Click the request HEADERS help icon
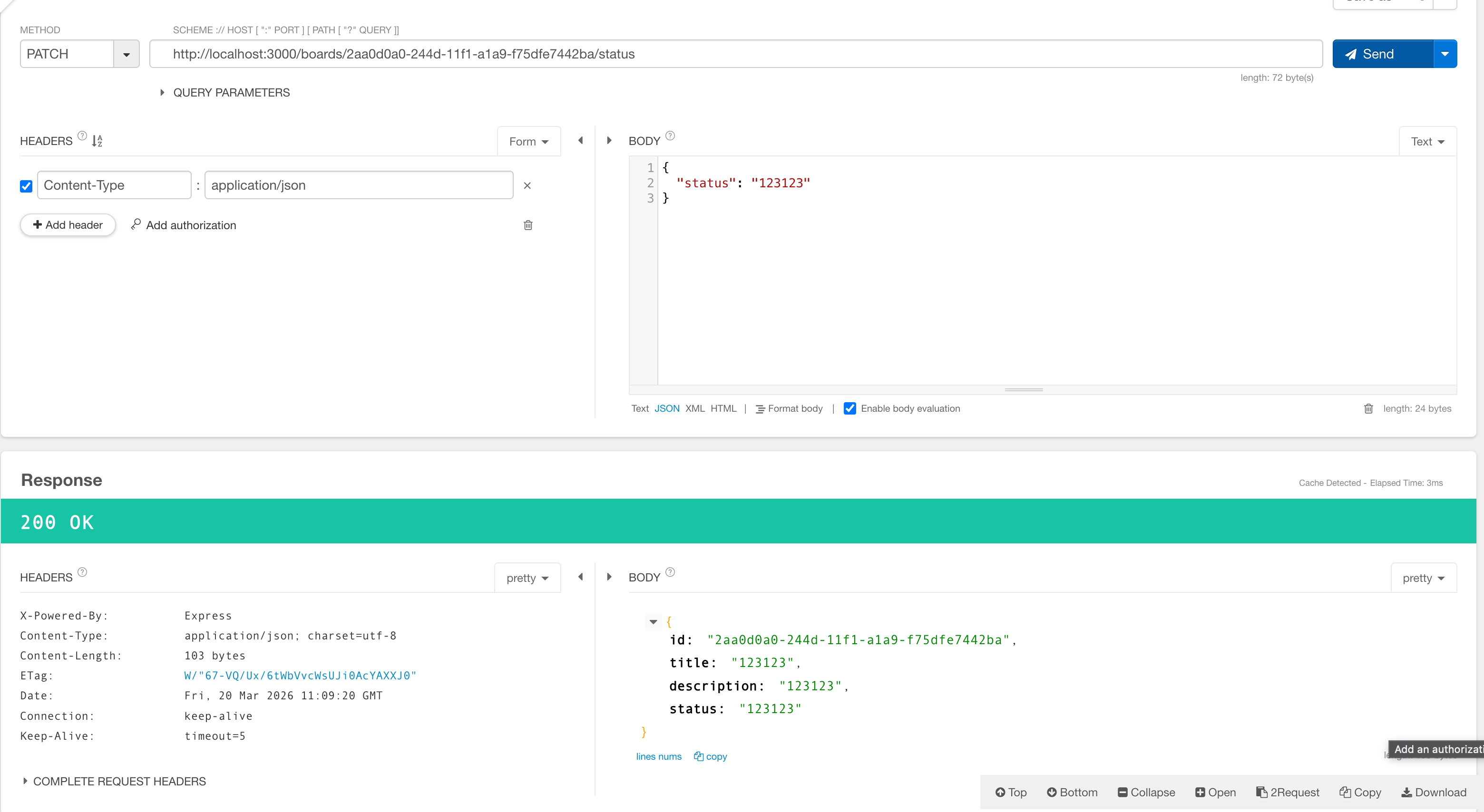 pyautogui.click(x=82, y=136)
